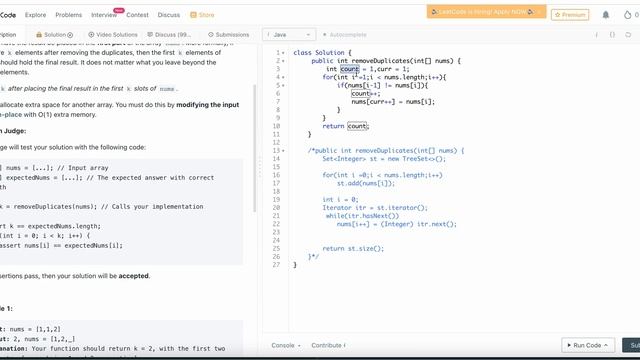Open the Explore menu
This screenshot has width=640, height=360.
click(36, 15)
